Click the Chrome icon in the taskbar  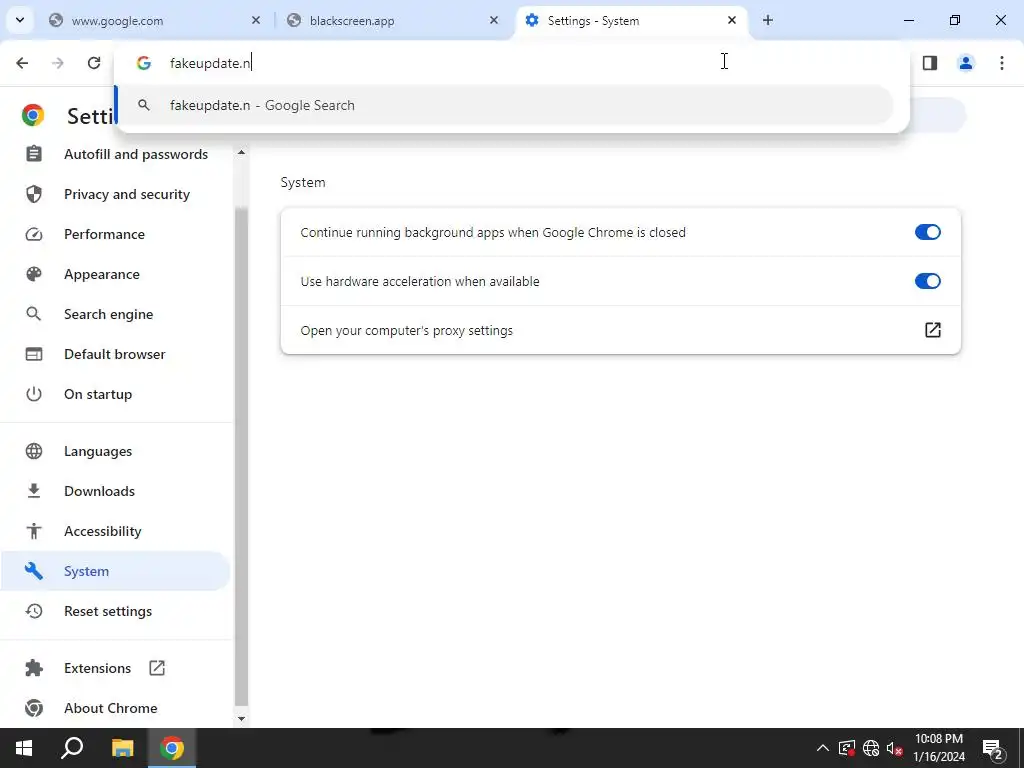click(x=172, y=748)
